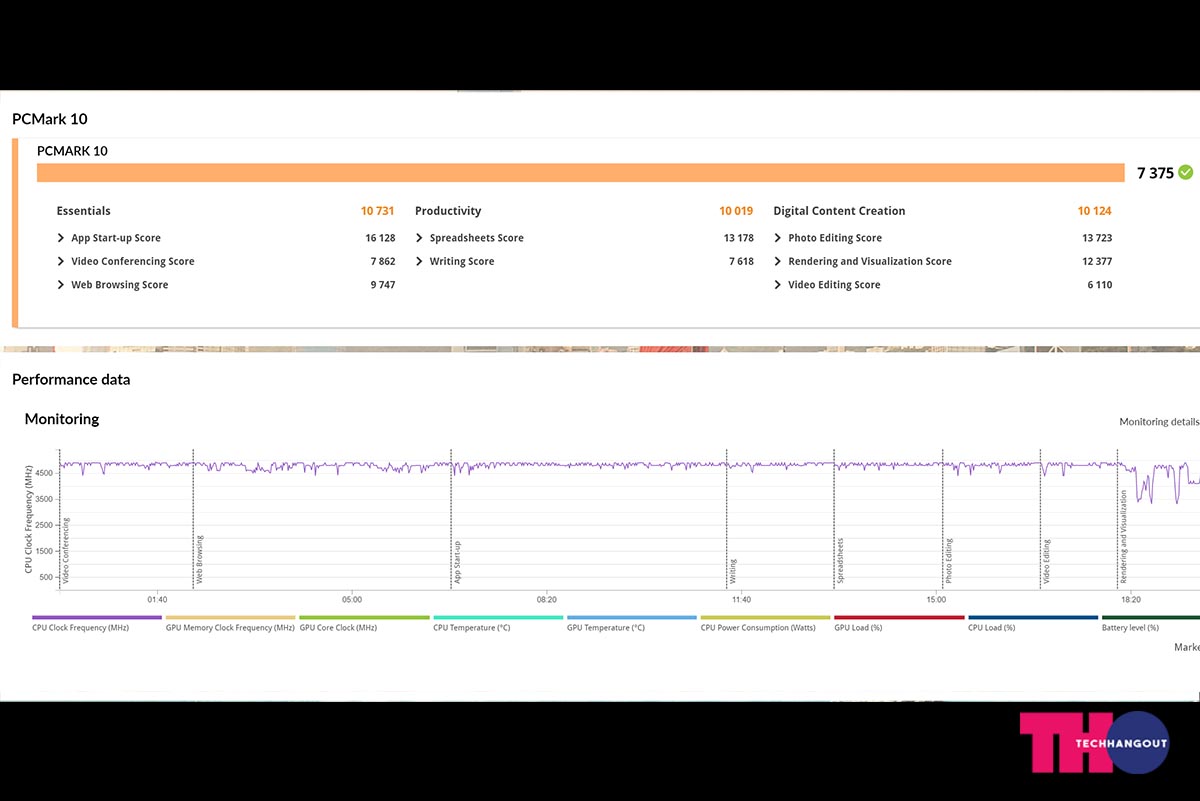Screen dimensions: 1200x801
Task: Click the Performance data heading
Action: (x=71, y=380)
